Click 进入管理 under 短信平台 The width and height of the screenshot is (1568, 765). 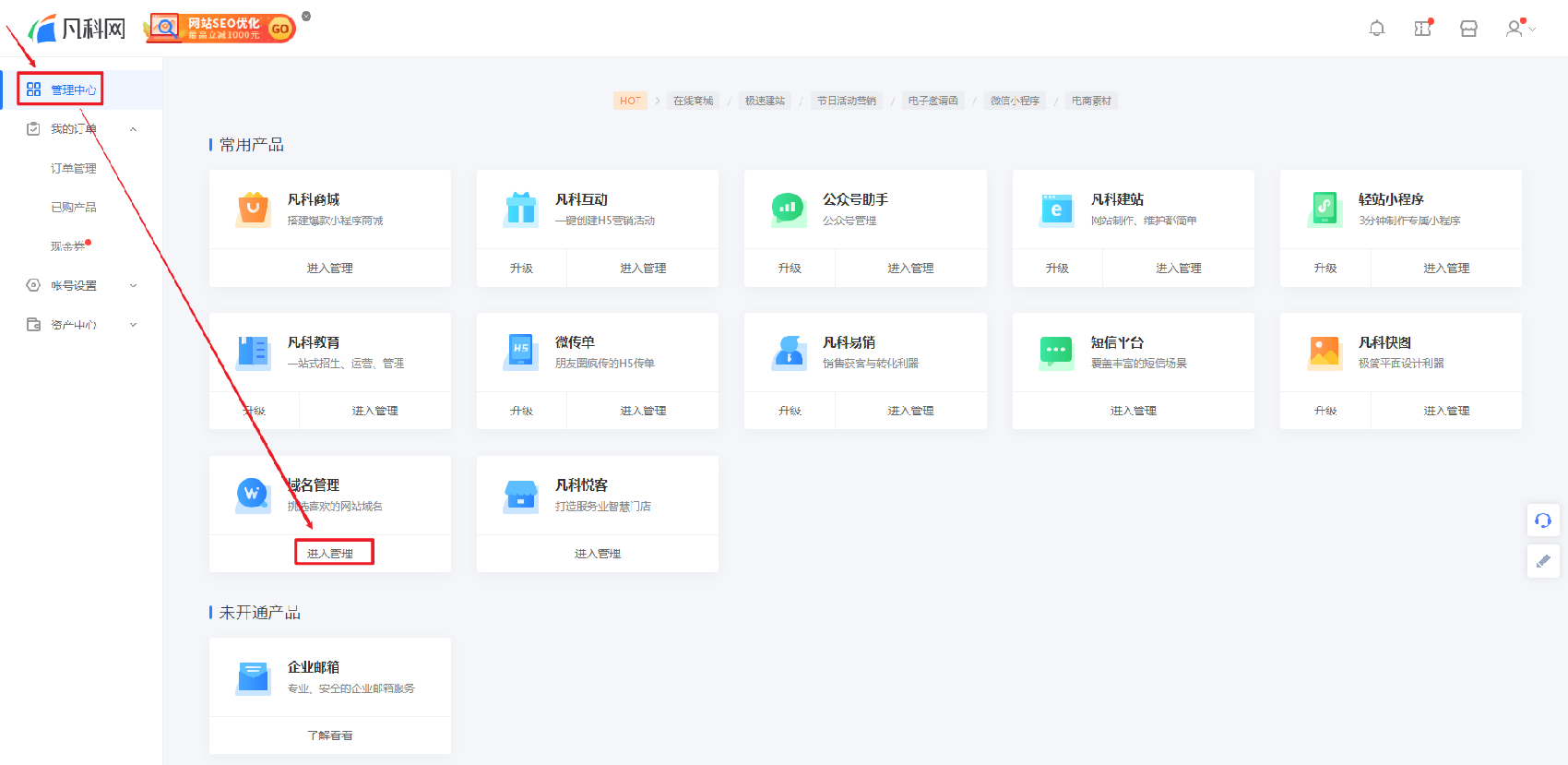click(1134, 411)
